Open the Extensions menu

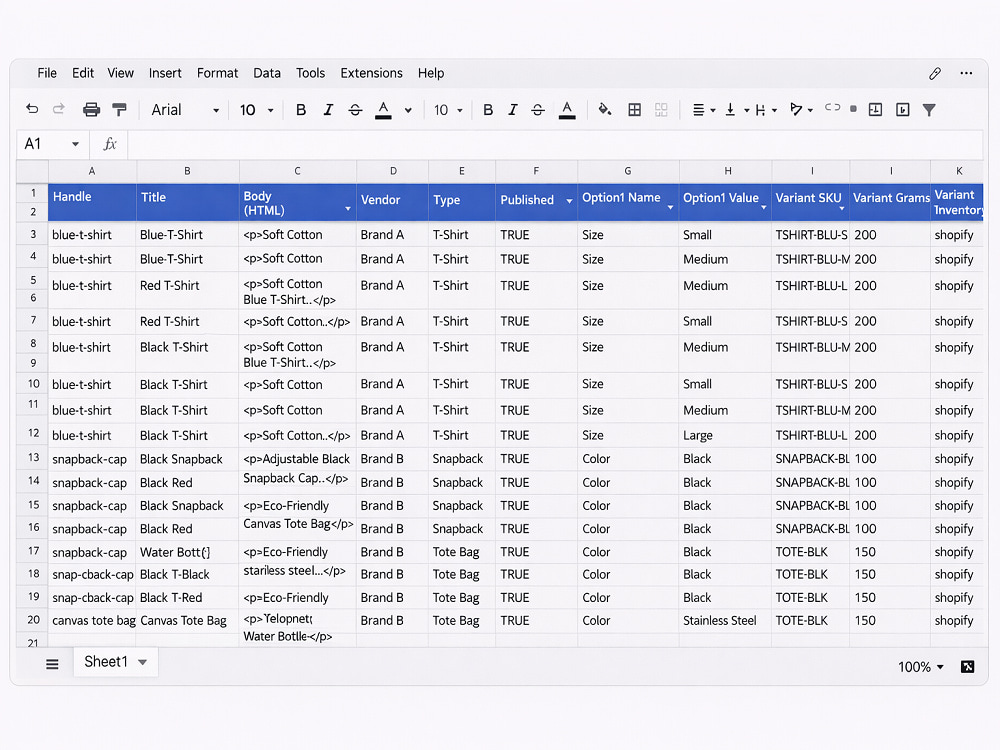[x=371, y=73]
